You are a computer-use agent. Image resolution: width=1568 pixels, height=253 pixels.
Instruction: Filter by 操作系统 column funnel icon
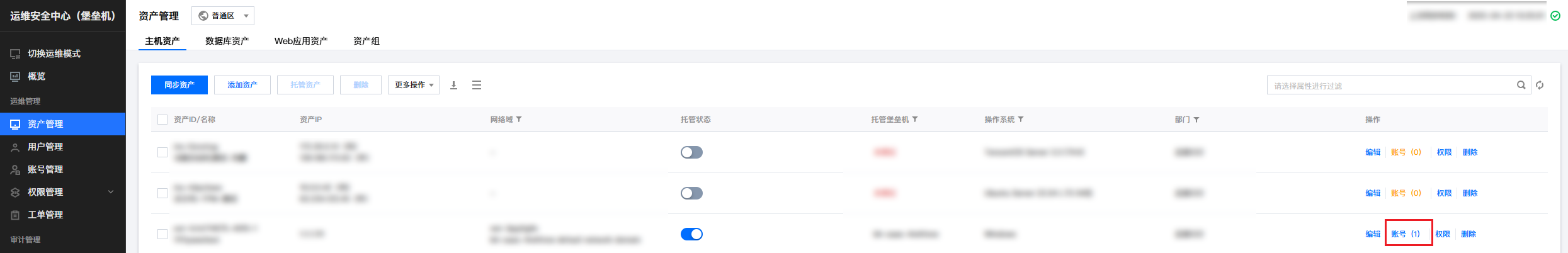click(1021, 120)
